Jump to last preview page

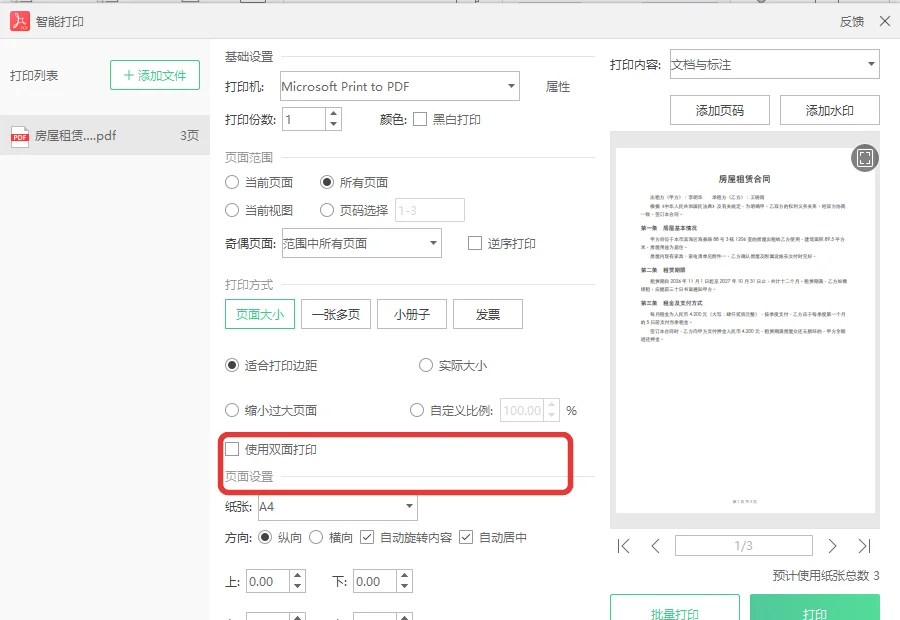[x=864, y=546]
